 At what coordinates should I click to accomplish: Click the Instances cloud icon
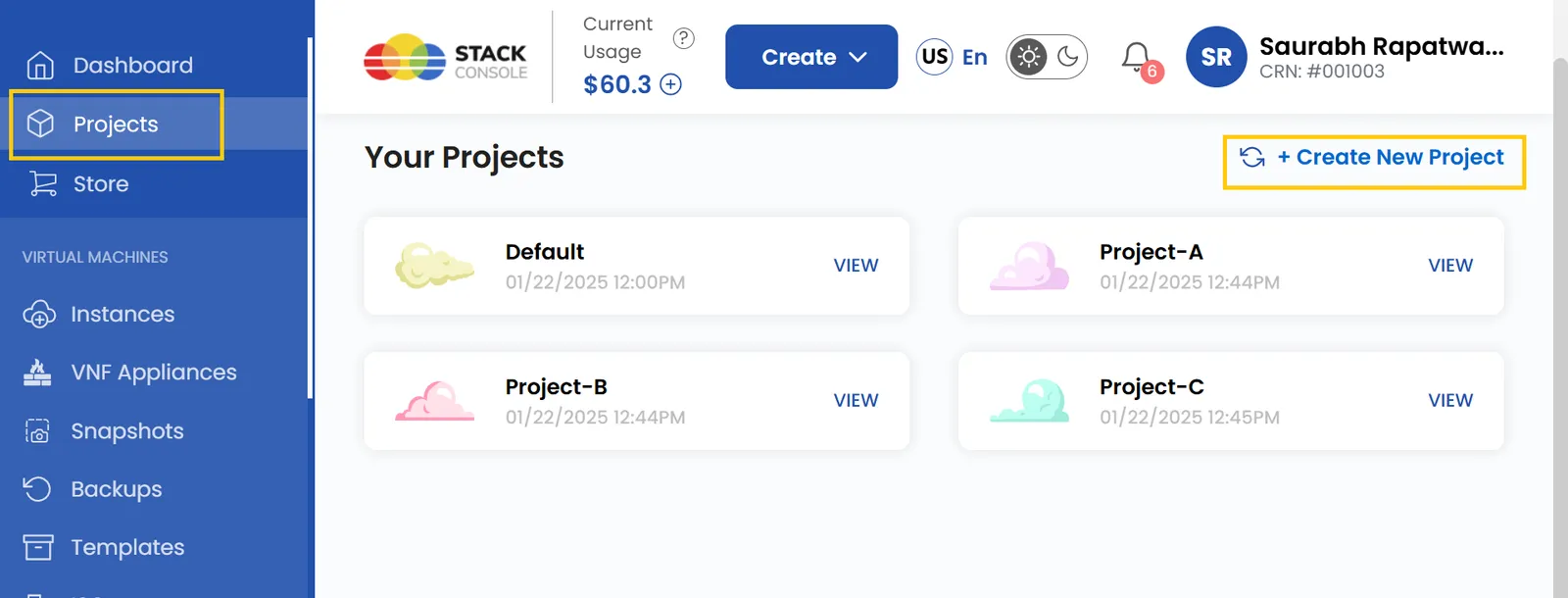(39, 314)
